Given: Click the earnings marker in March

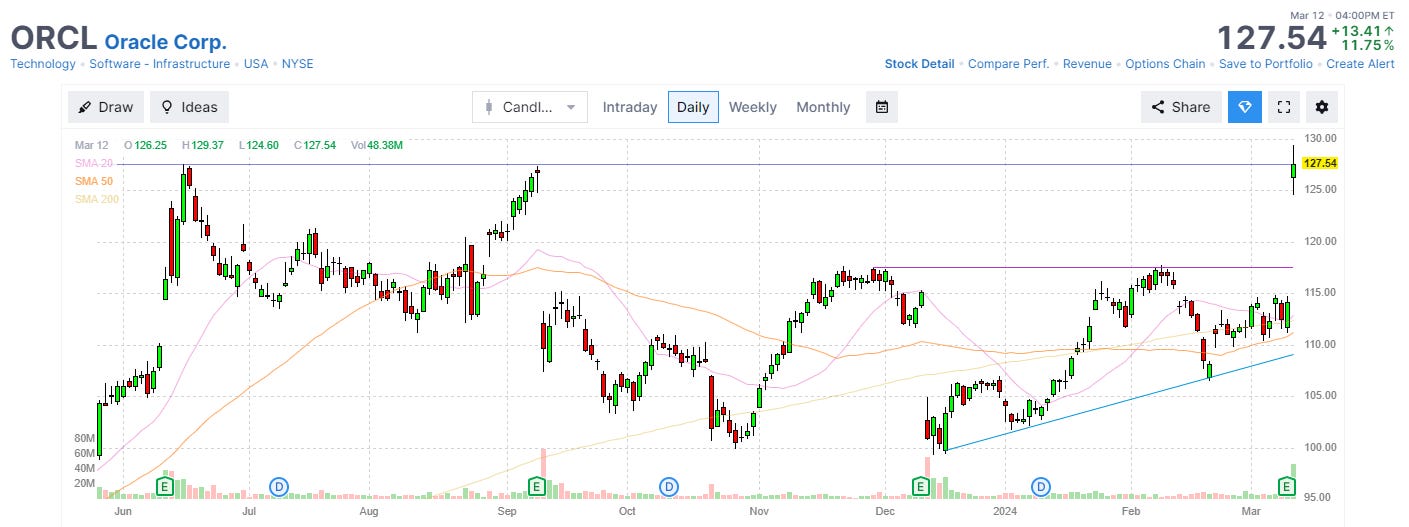Looking at the screenshot, I should (x=1288, y=486).
